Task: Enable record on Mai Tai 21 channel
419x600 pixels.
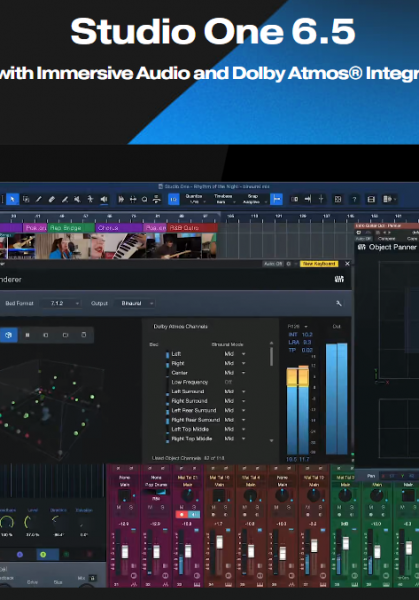Action: click(182, 515)
